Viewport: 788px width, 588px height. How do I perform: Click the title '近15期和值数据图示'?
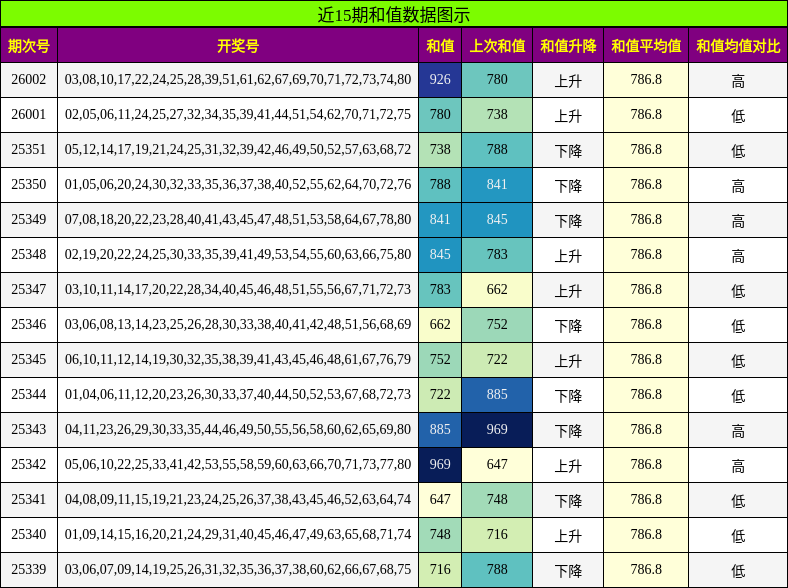pyautogui.click(x=393, y=14)
